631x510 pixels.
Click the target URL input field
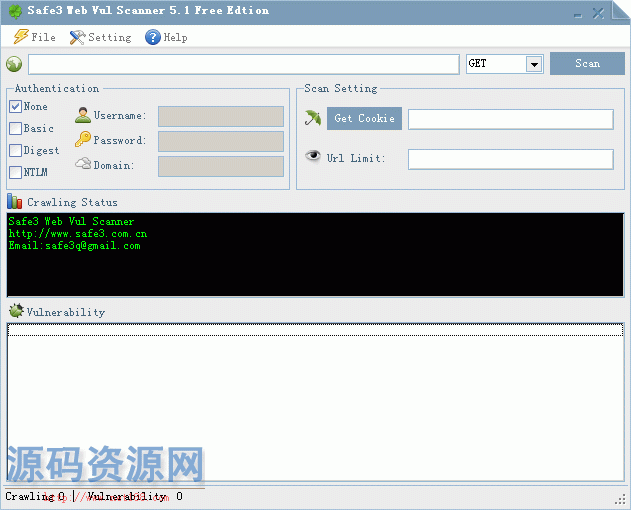click(244, 64)
